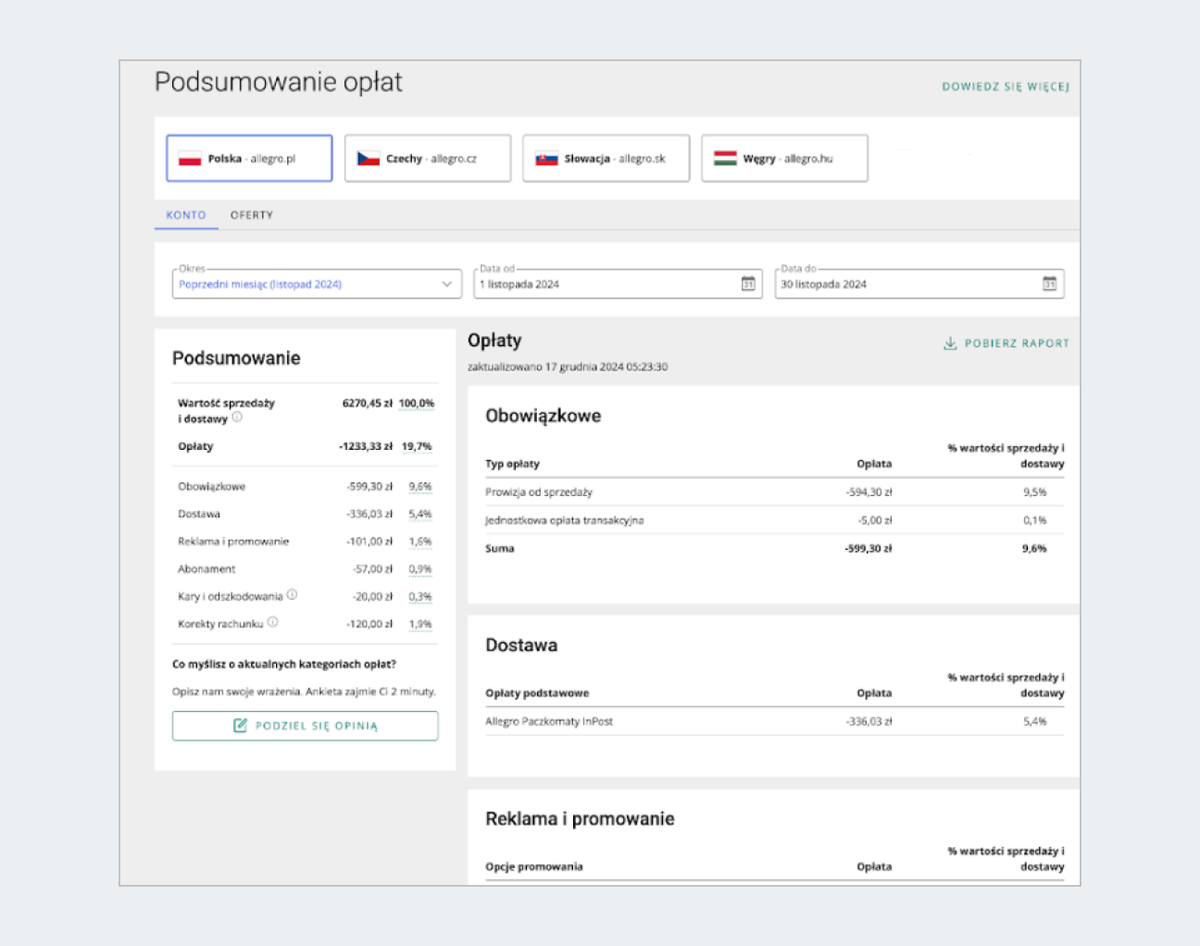1200x946 pixels.
Task: Open the calendar icon in Data od
Action: click(748, 284)
